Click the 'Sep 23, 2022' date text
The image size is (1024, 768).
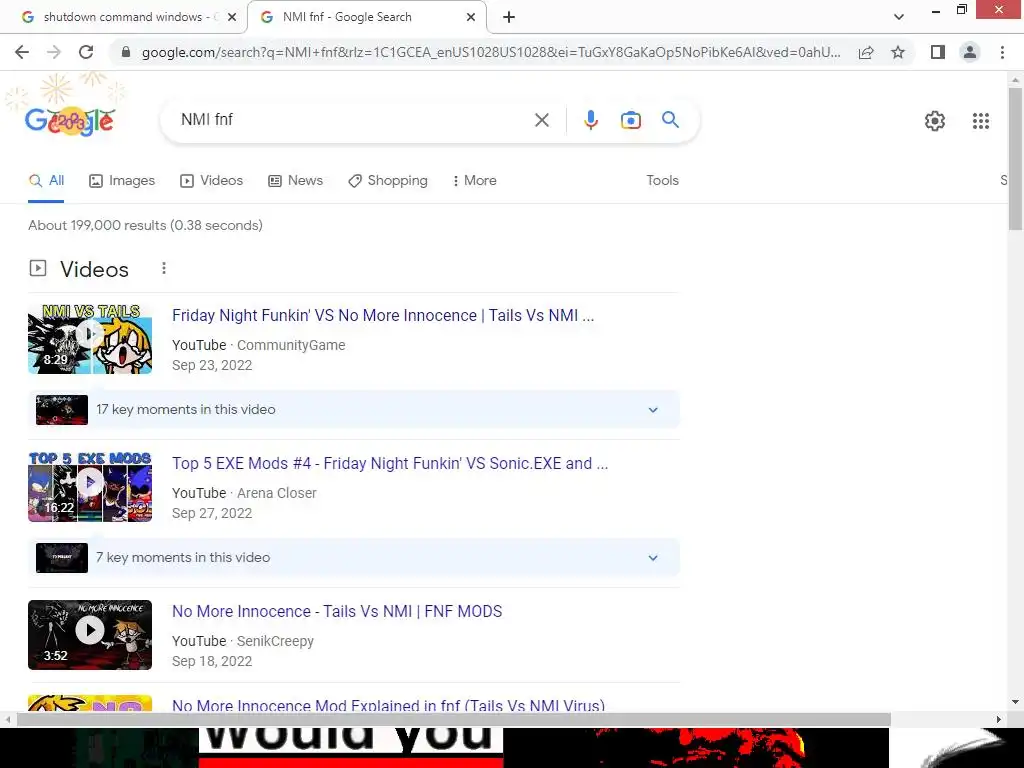[x=212, y=366]
